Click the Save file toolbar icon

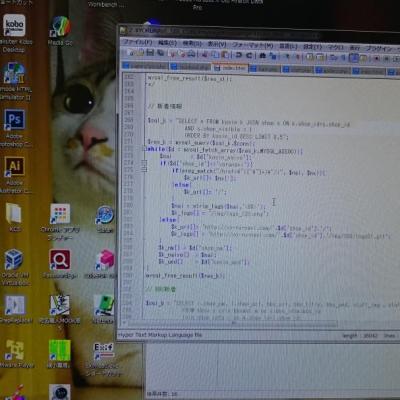pos(150,53)
